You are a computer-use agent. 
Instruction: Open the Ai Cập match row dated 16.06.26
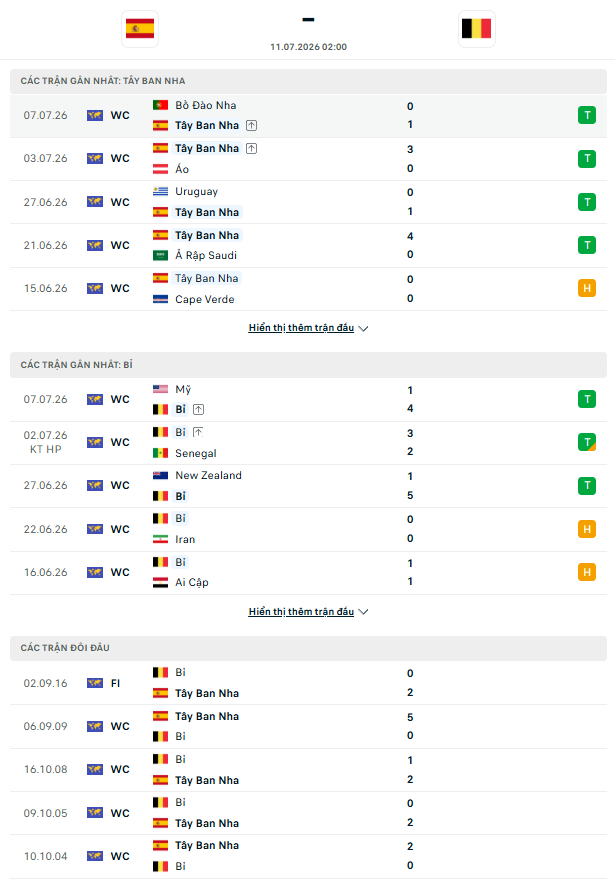coord(308,572)
